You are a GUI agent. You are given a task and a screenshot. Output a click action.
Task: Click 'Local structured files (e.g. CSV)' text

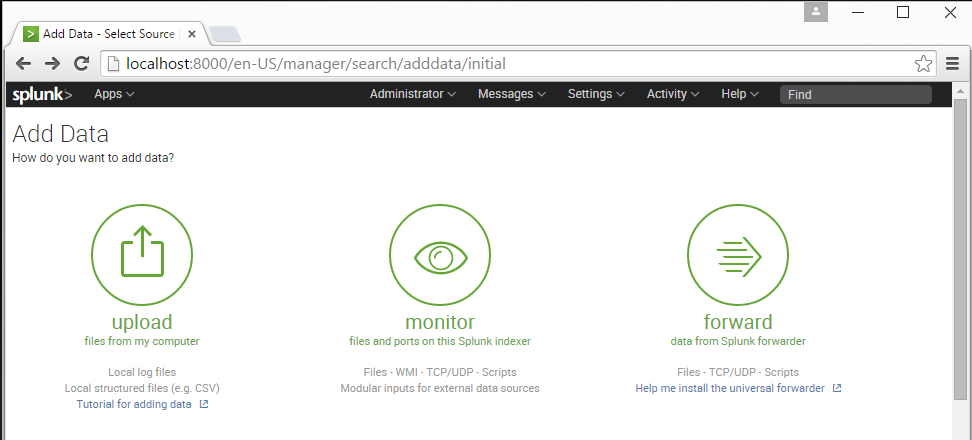142,389
